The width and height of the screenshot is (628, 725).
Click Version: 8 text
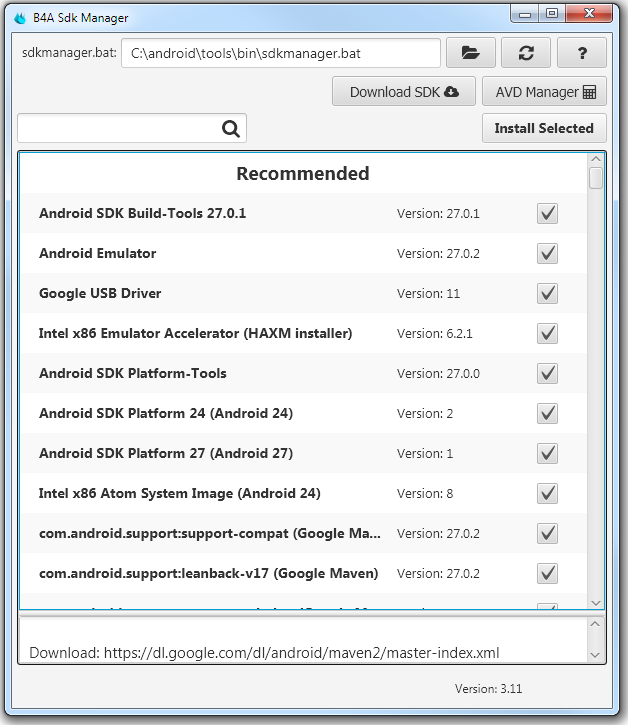425,493
